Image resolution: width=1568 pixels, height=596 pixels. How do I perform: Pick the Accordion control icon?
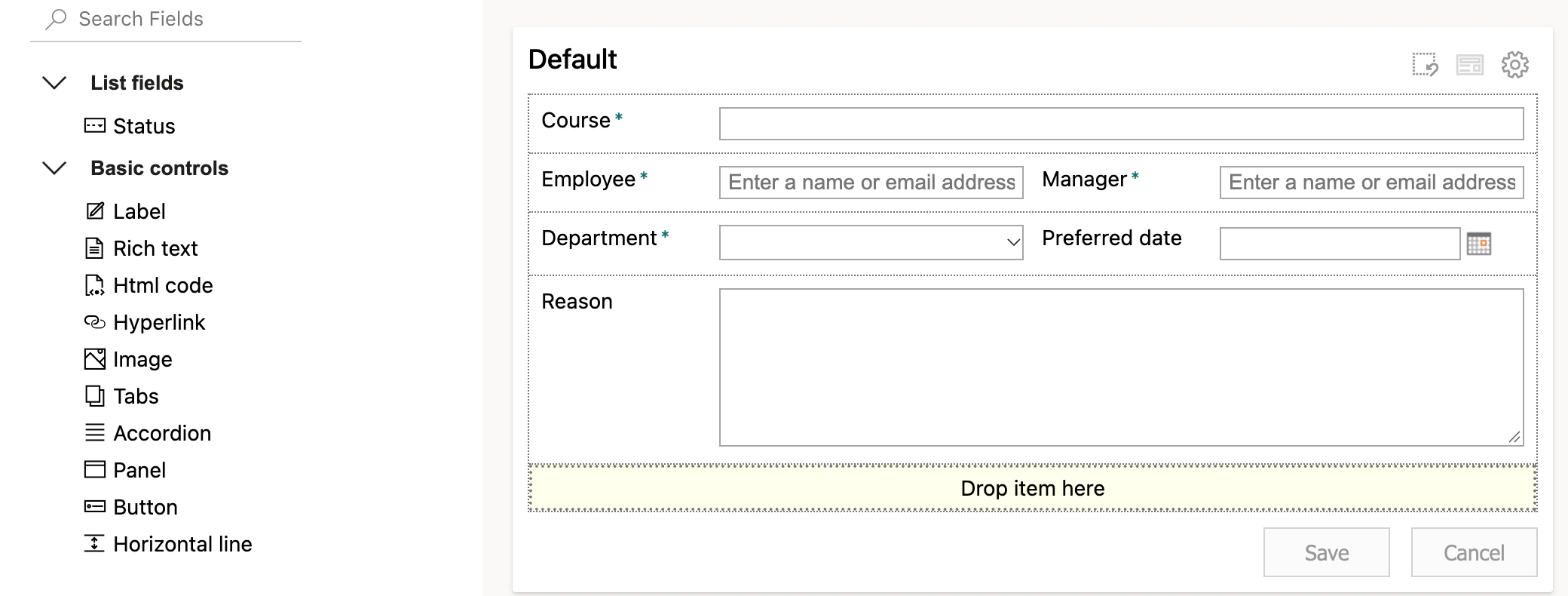[x=94, y=433]
